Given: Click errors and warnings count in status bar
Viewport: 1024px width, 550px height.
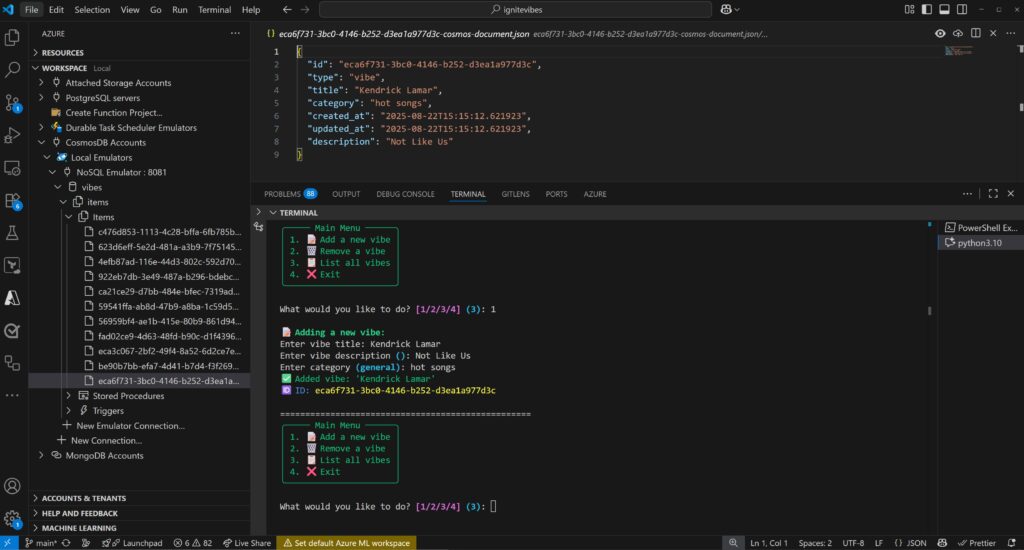Looking at the screenshot, I should coord(193,543).
